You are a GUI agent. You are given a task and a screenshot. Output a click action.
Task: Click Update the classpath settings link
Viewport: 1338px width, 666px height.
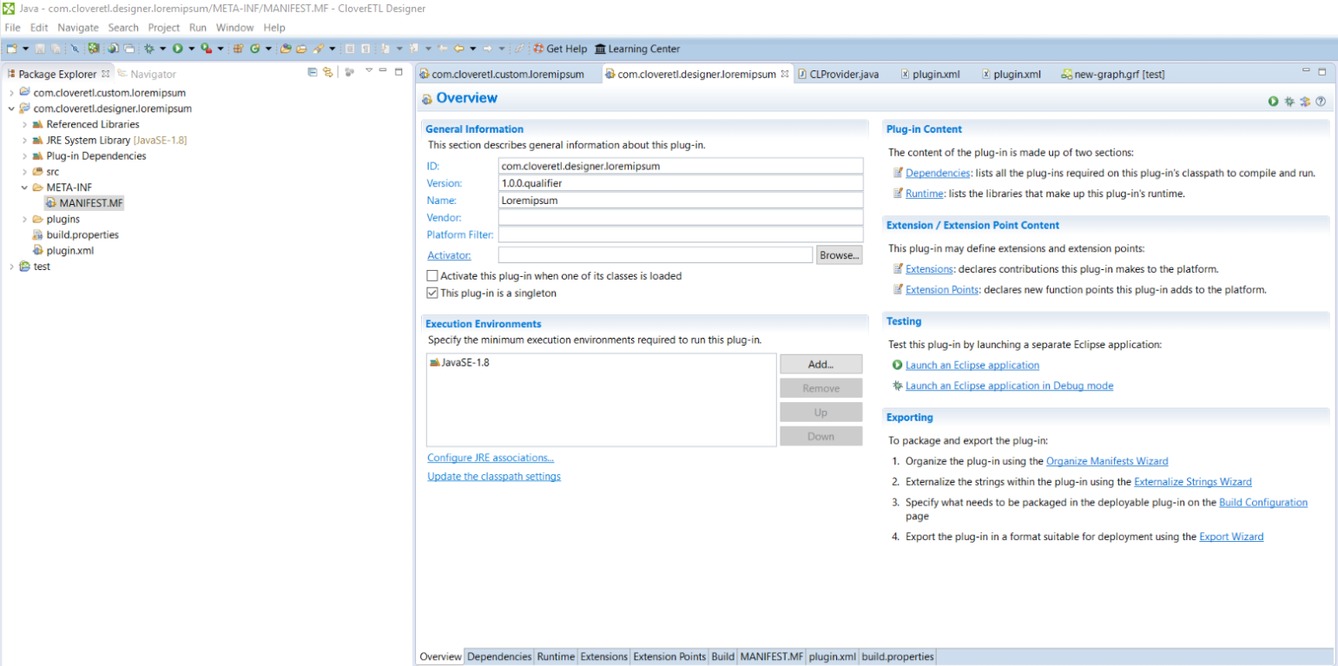tap(494, 476)
